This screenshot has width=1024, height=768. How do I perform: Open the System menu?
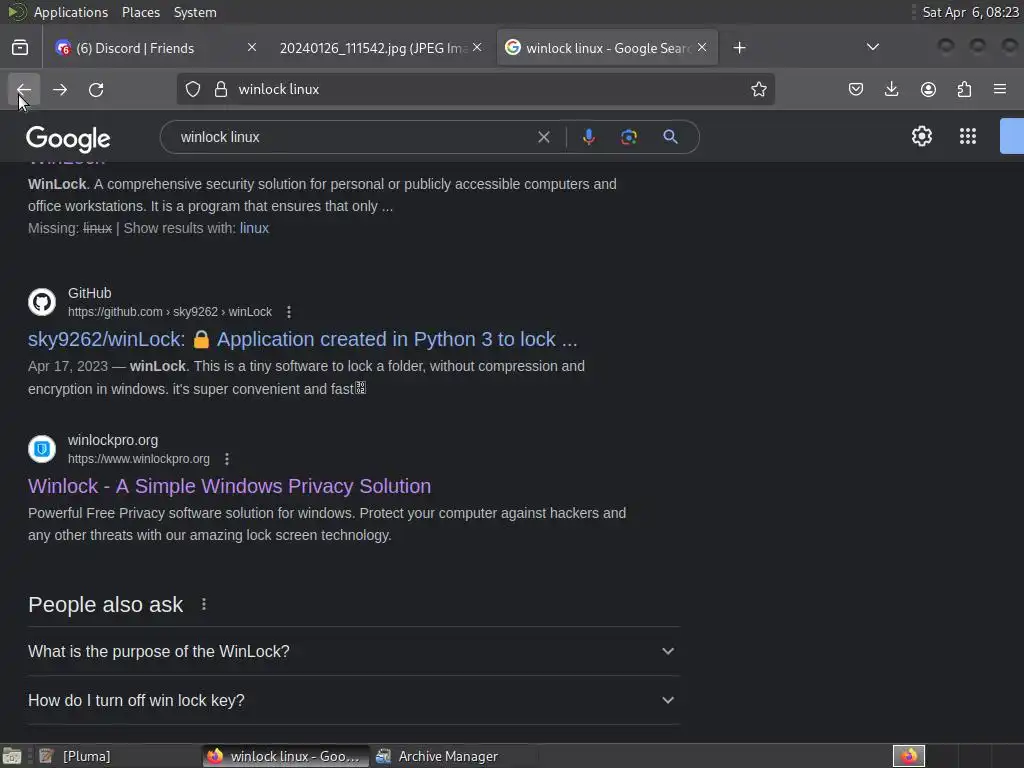pyautogui.click(x=195, y=12)
